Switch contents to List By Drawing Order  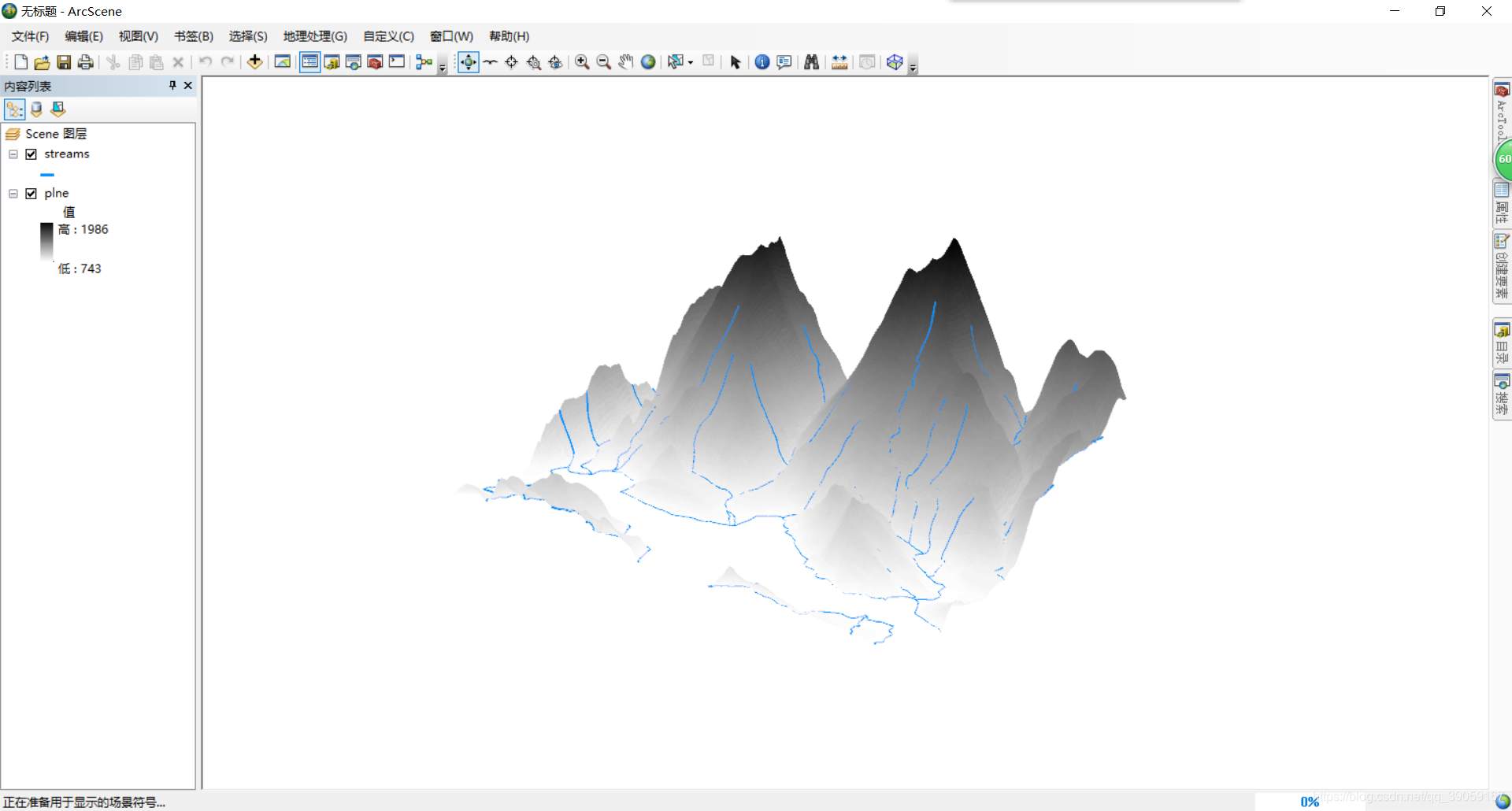(14, 109)
